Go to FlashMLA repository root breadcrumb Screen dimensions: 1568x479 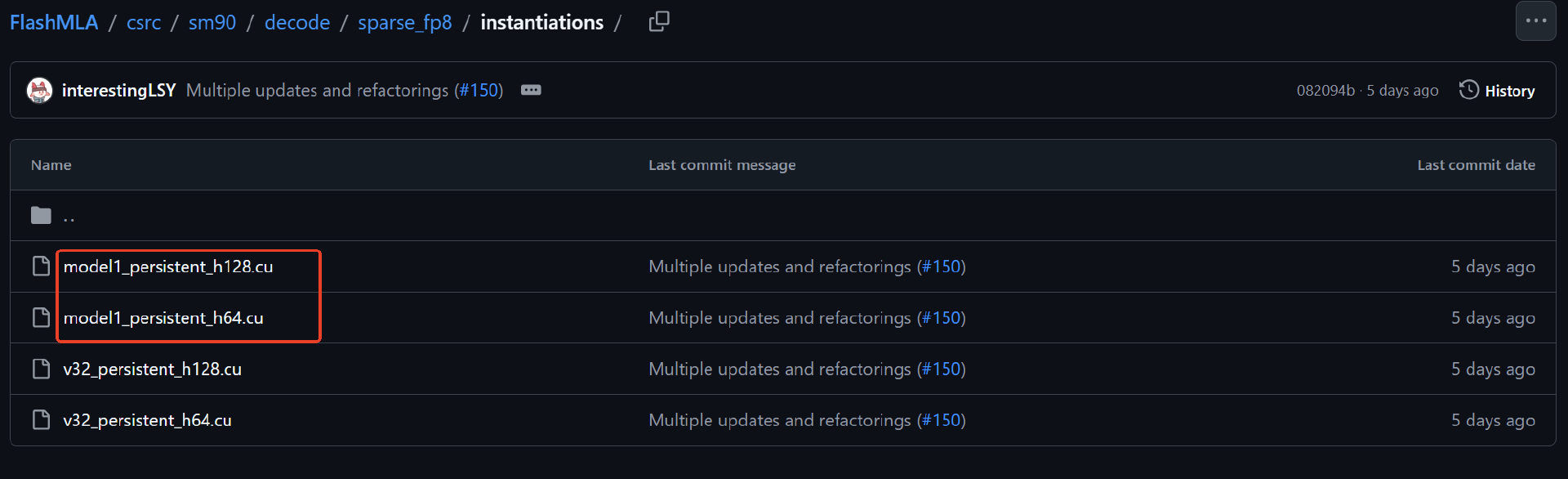tap(54, 23)
